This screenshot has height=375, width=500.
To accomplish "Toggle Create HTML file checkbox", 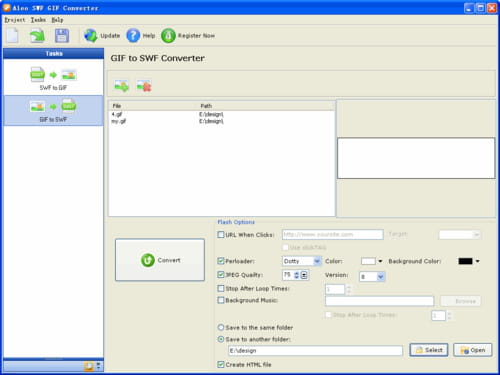I will pos(221,364).
